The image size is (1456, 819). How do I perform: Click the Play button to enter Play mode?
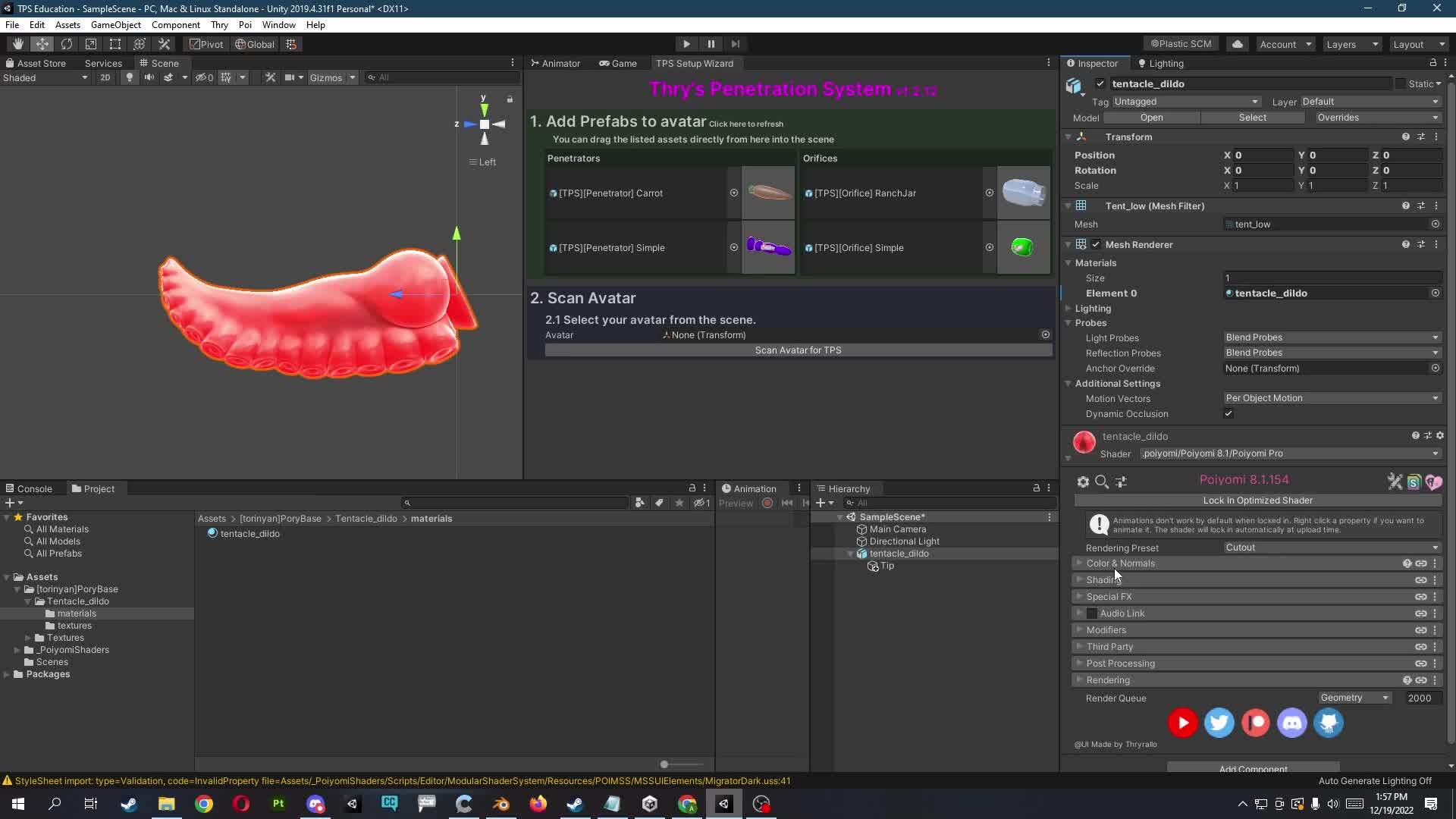686,44
